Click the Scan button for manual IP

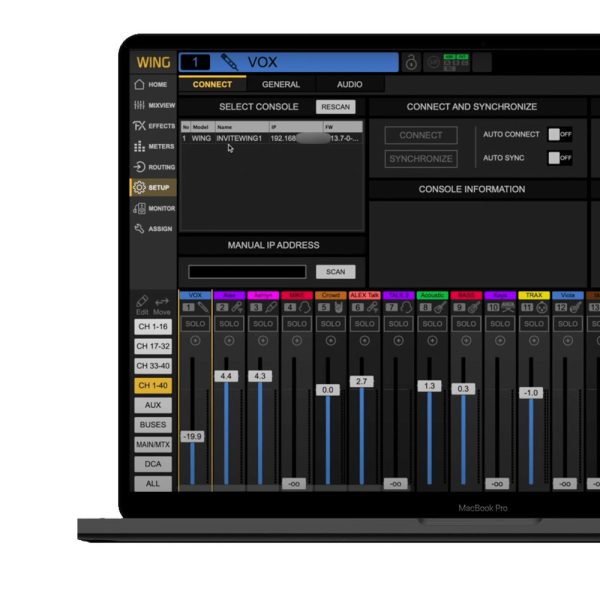[x=336, y=272]
